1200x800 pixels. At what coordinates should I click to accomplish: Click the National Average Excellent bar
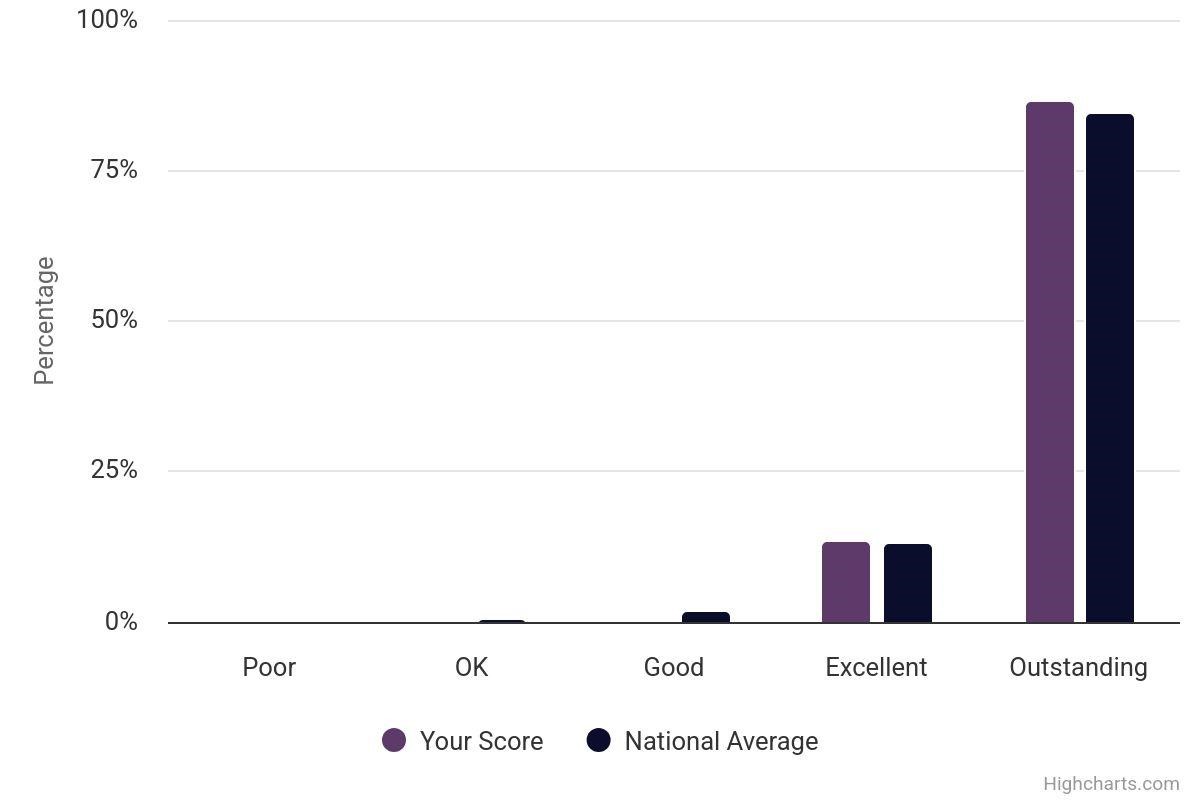pyautogui.click(x=908, y=583)
